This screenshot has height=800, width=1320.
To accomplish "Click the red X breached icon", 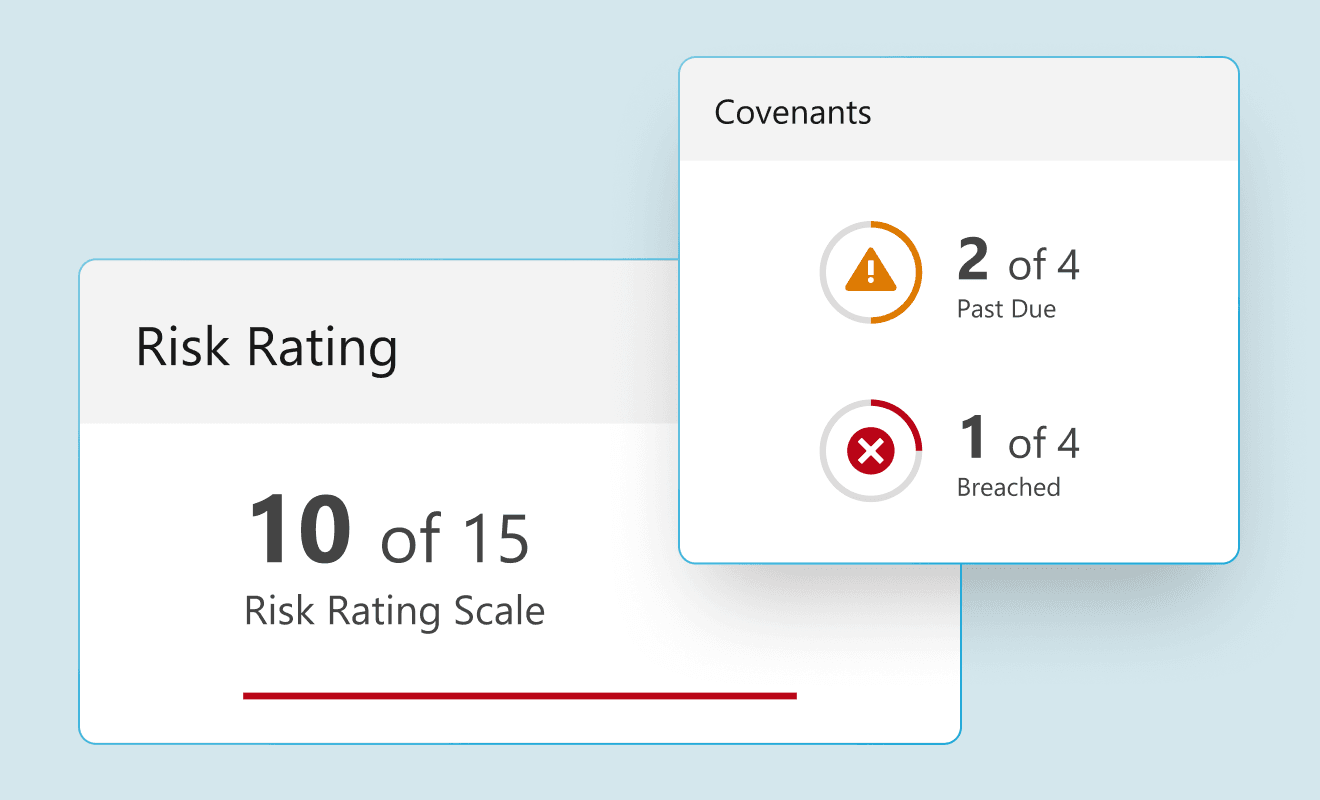I will [x=870, y=452].
